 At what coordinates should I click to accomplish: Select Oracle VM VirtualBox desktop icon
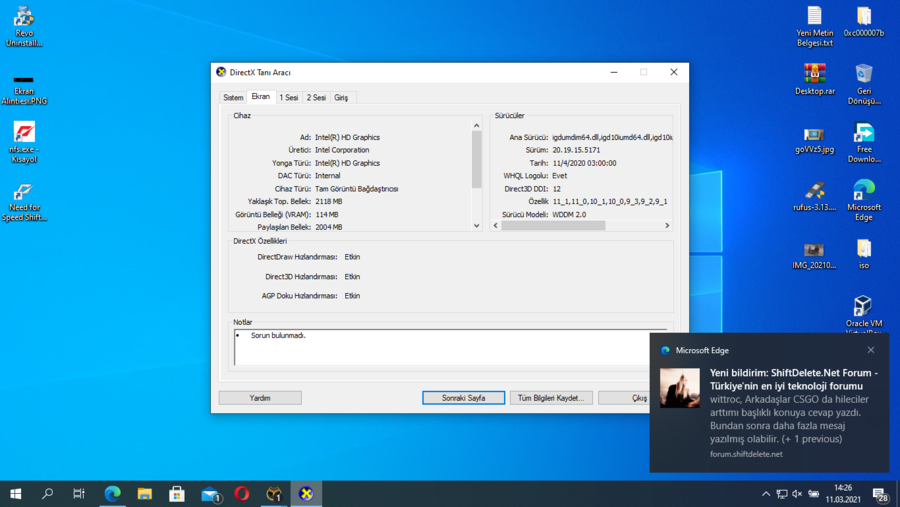(863, 314)
